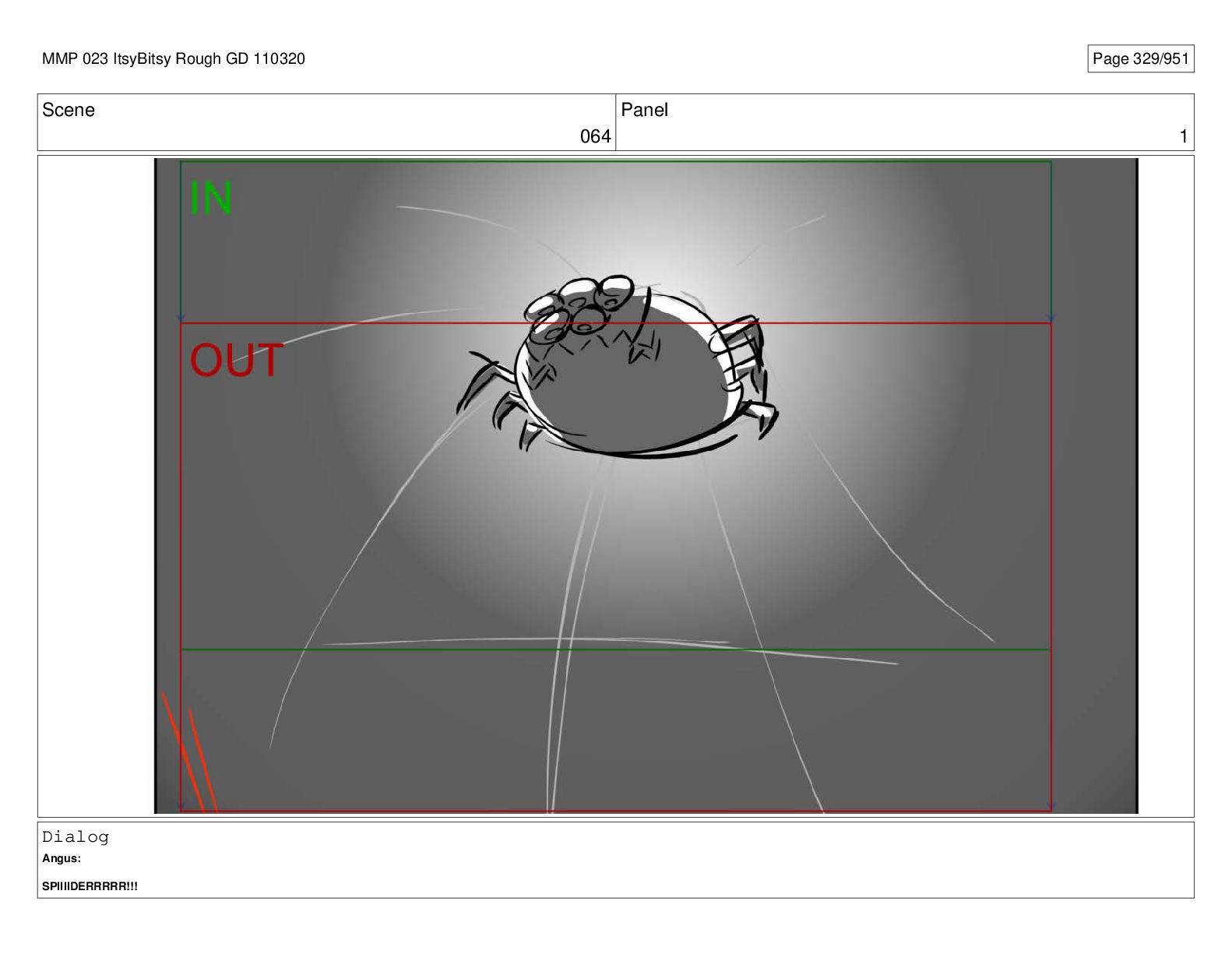Click the speaker name 'Angus:'
The height and width of the screenshot is (954, 1232).
(x=62, y=858)
